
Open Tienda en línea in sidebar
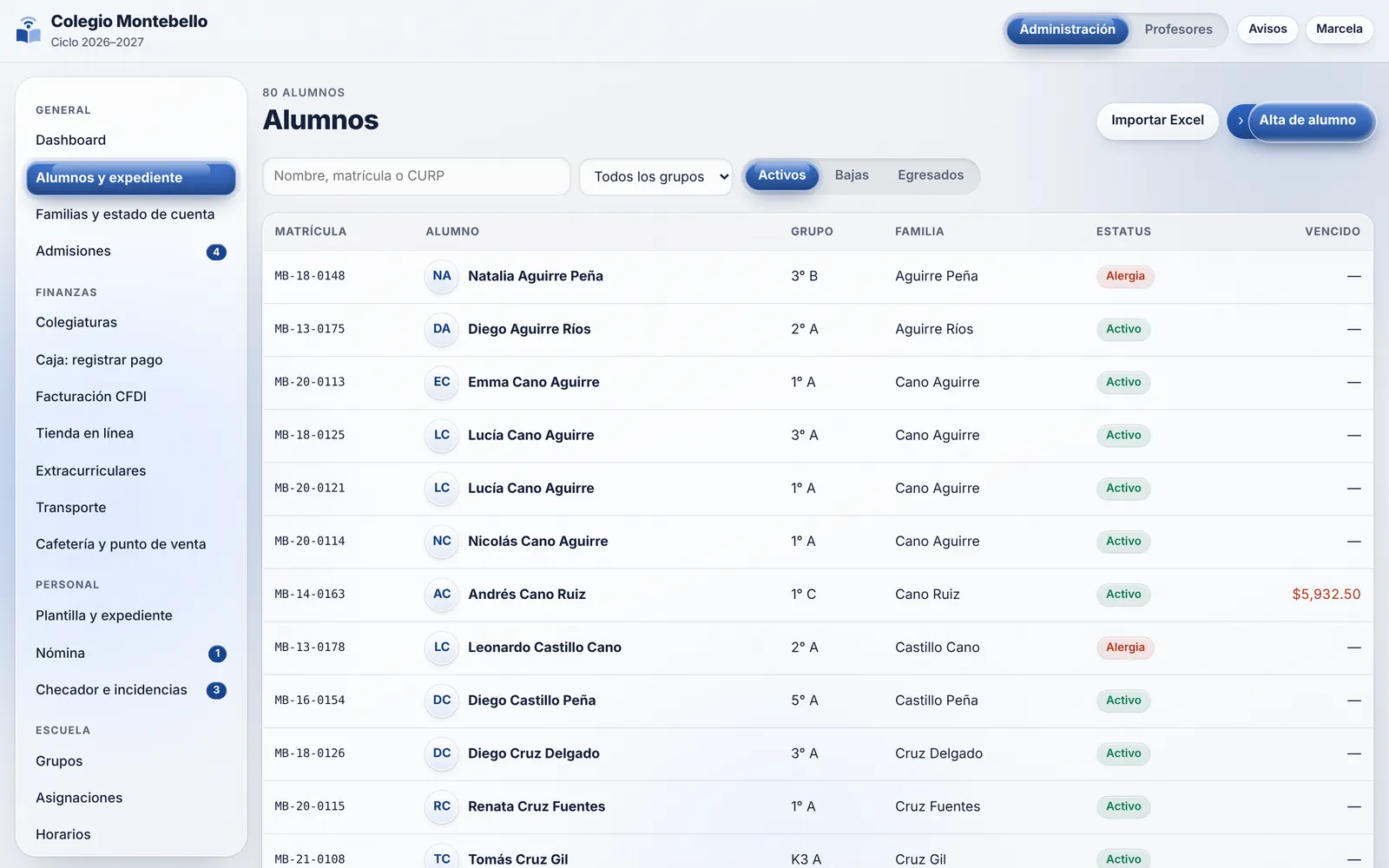tap(131, 433)
